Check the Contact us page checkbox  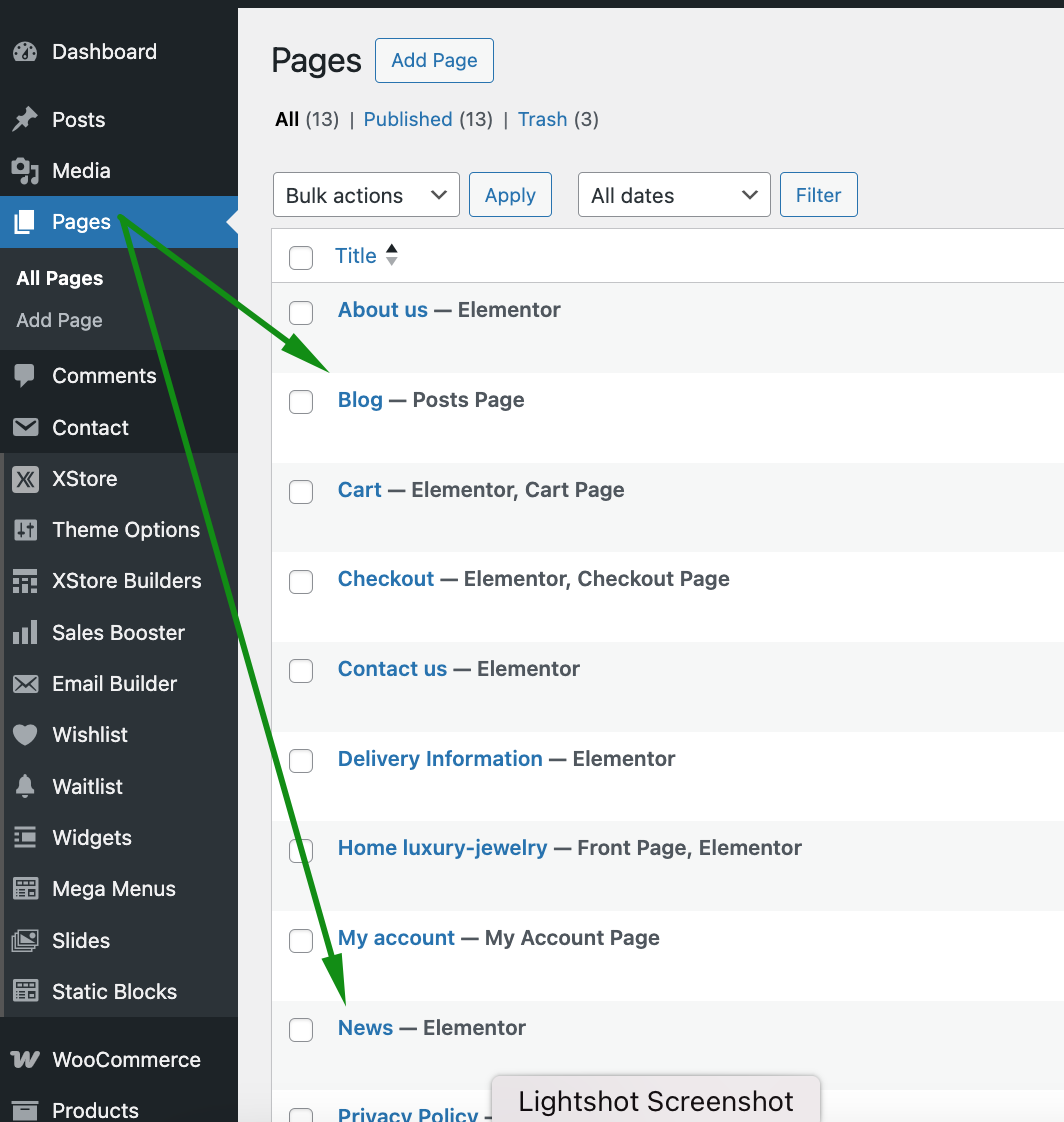coord(301,671)
